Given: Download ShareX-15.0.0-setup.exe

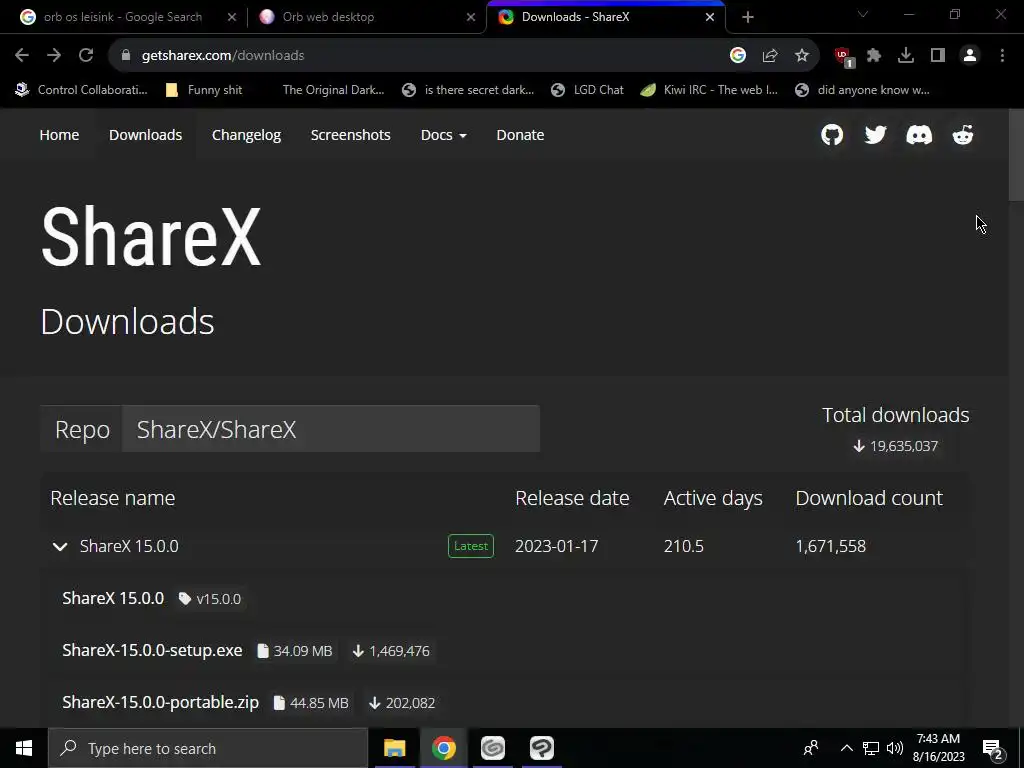Looking at the screenshot, I should 152,650.
